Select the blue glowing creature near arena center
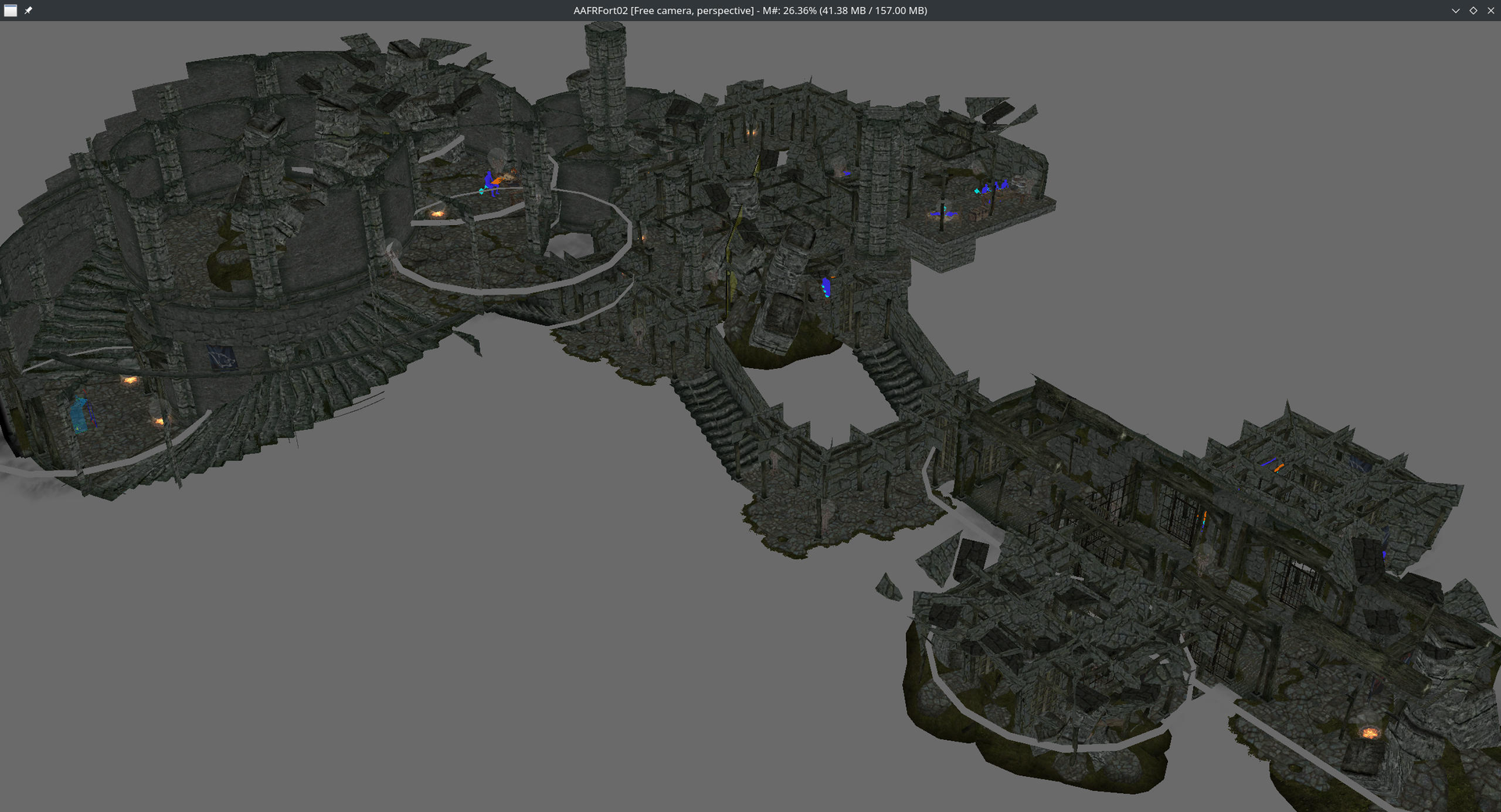1501x812 pixels. coord(489,181)
